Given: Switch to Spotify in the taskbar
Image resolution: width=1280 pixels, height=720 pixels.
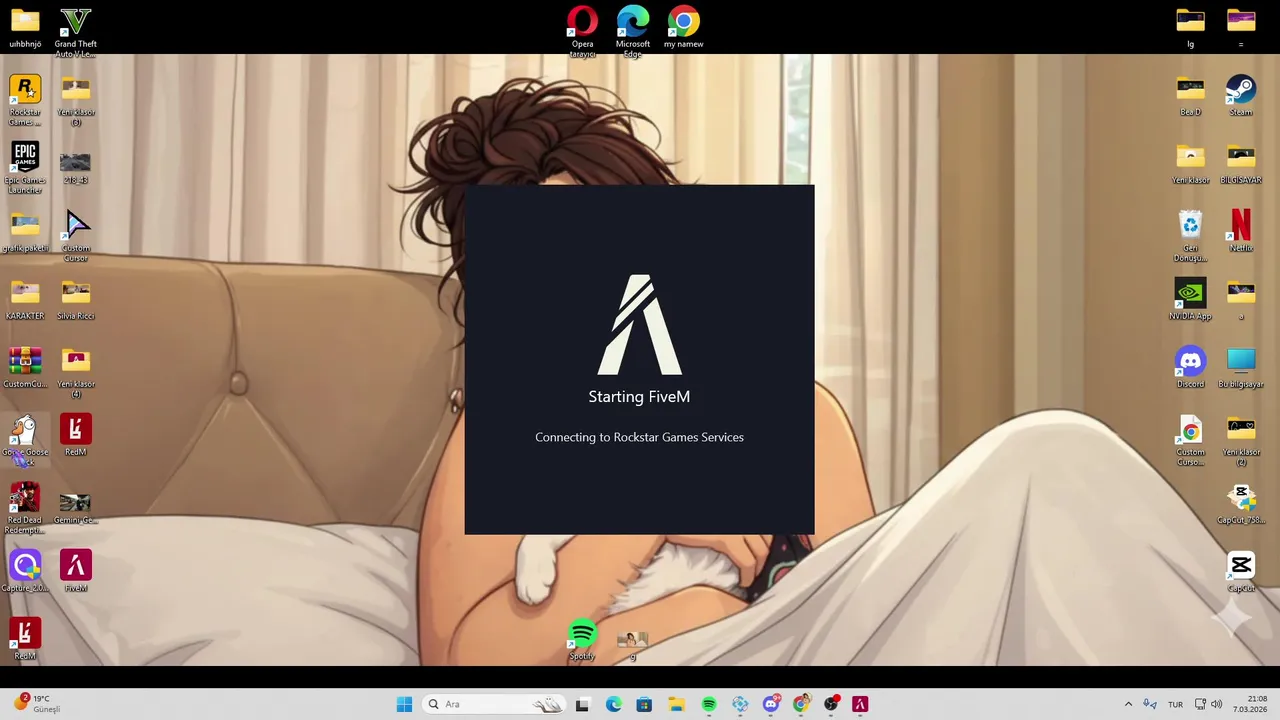Looking at the screenshot, I should pyautogui.click(x=708, y=704).
